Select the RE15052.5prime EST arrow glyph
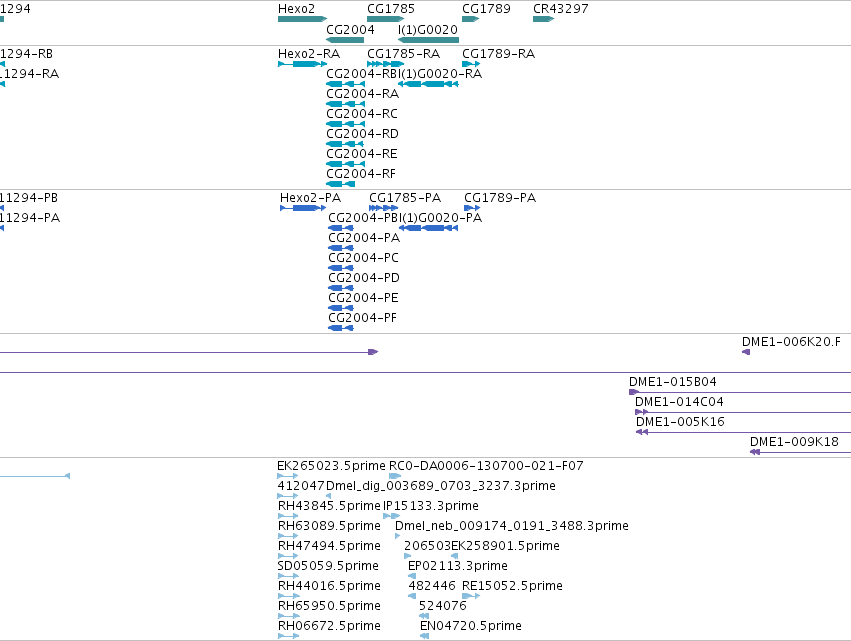This screenshot has width=851, height=641. (x=471, y=596)
